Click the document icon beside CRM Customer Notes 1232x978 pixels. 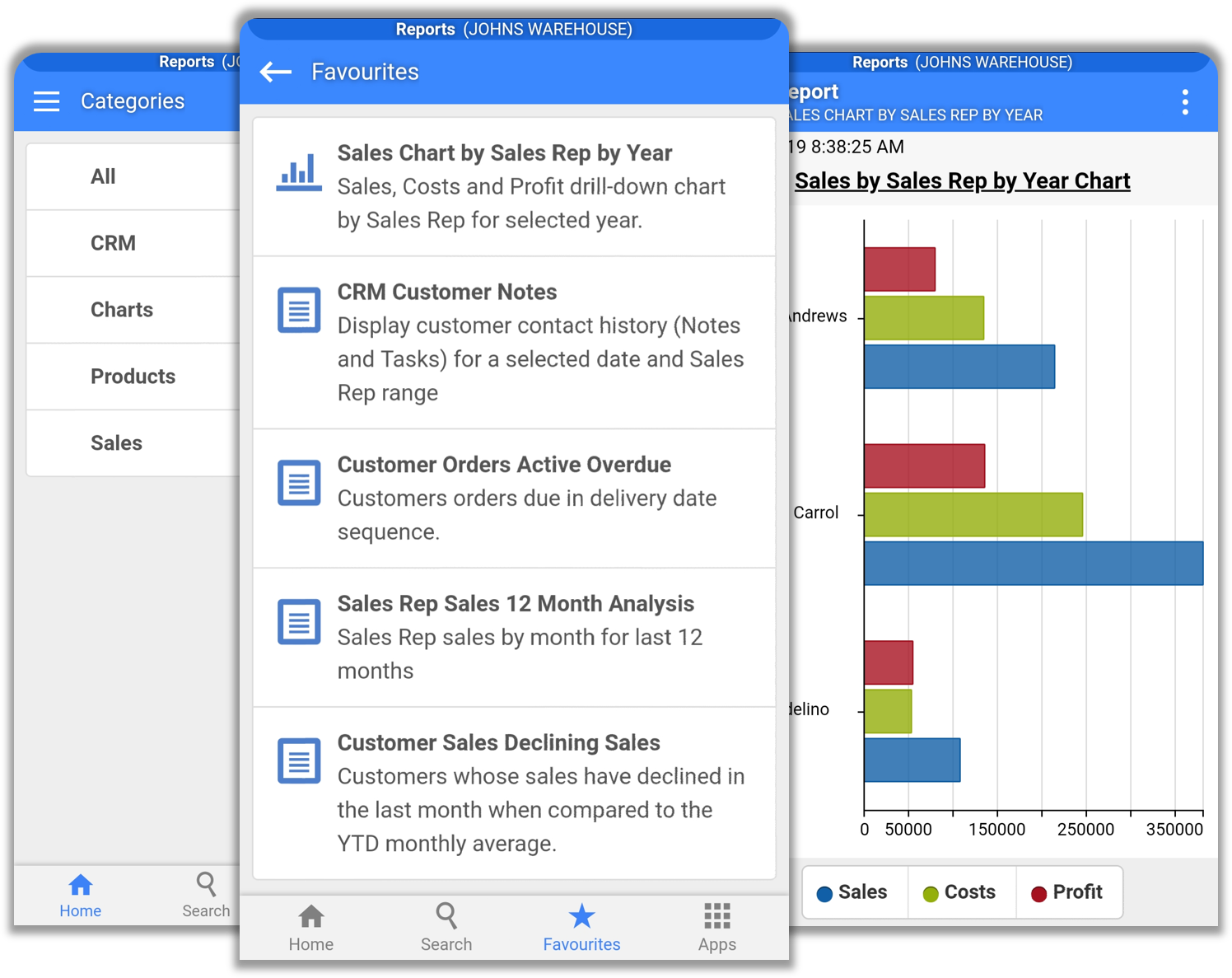299,310
